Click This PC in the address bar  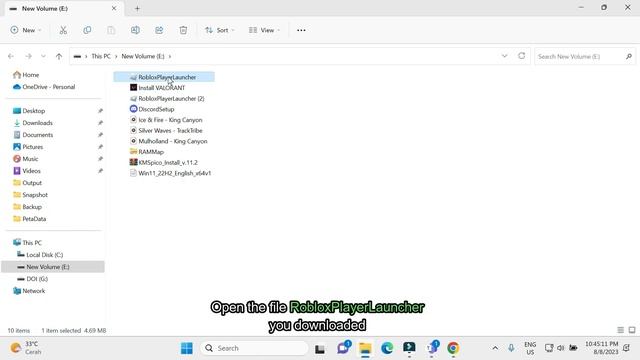tap(101, 56)
